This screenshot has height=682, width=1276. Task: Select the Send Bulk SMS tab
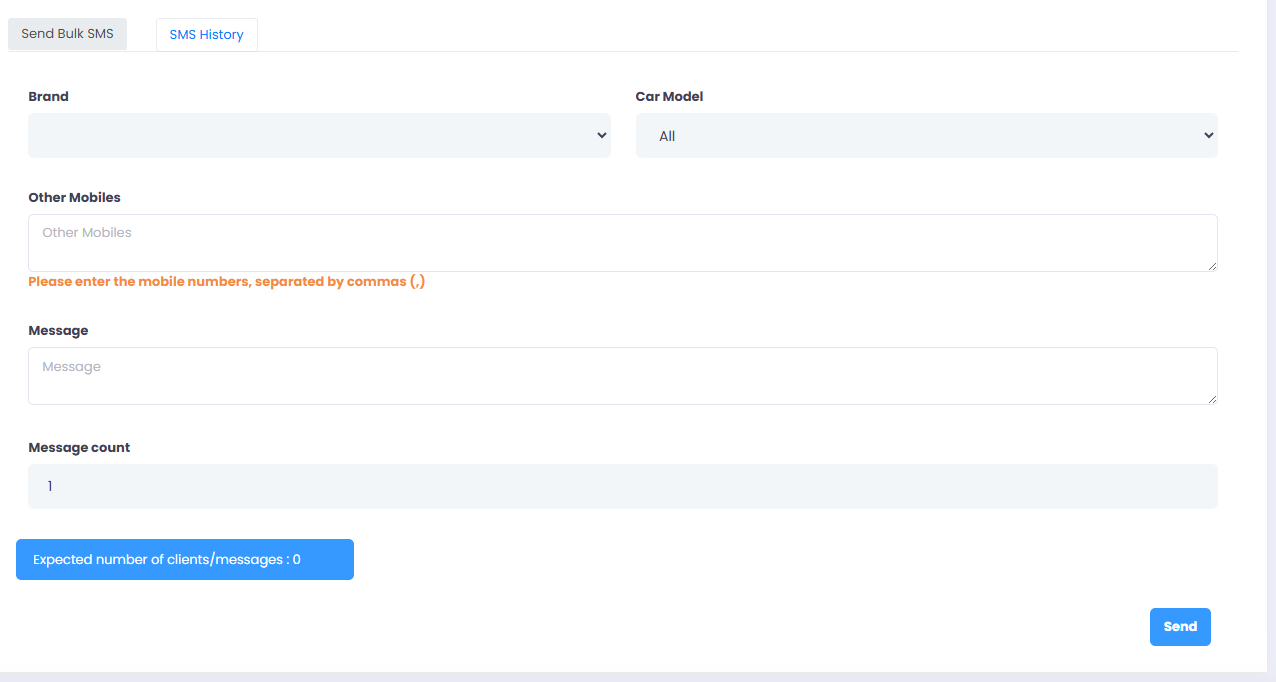click(x=67, y=33)
